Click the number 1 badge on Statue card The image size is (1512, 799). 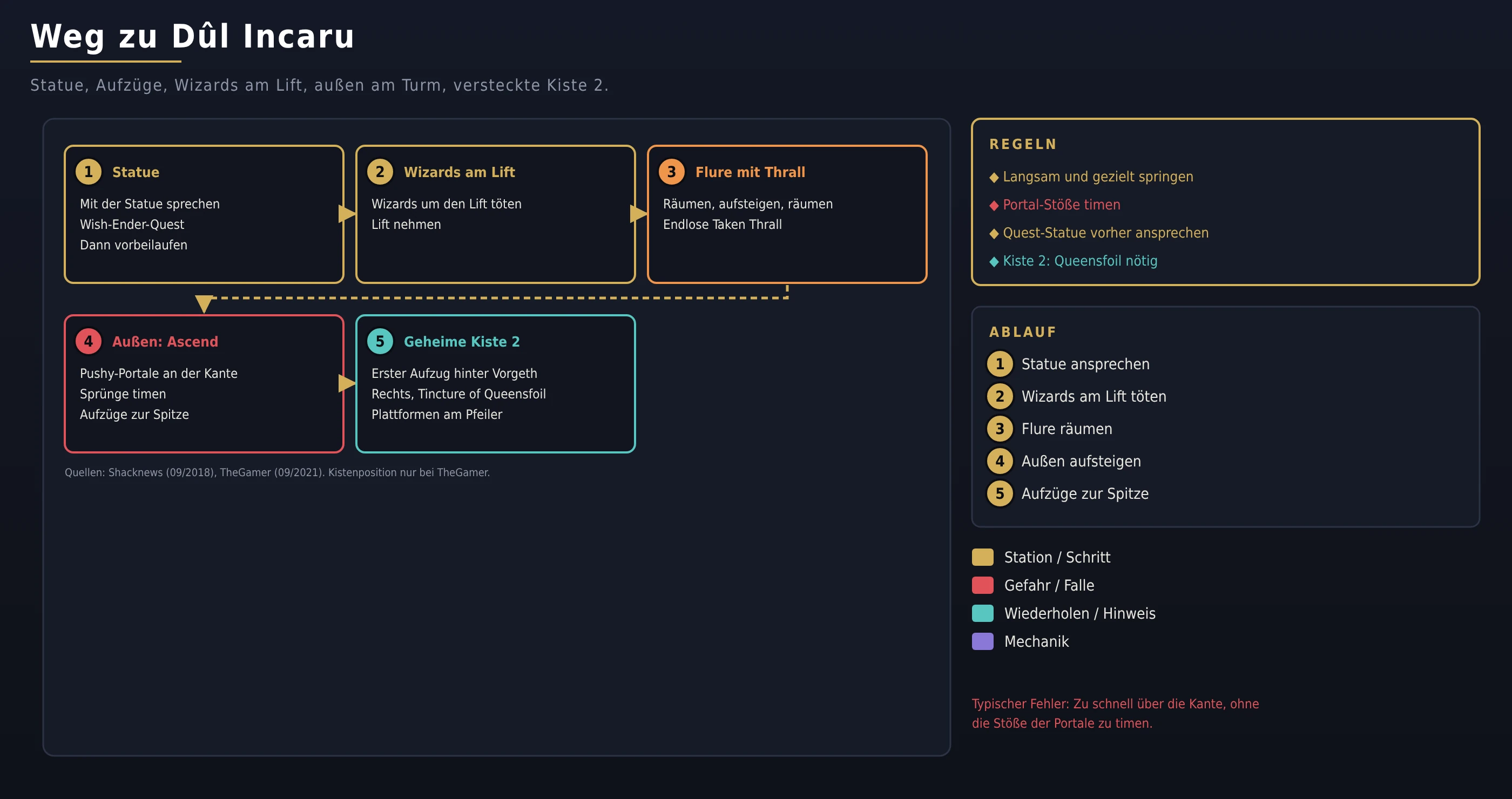89,172
